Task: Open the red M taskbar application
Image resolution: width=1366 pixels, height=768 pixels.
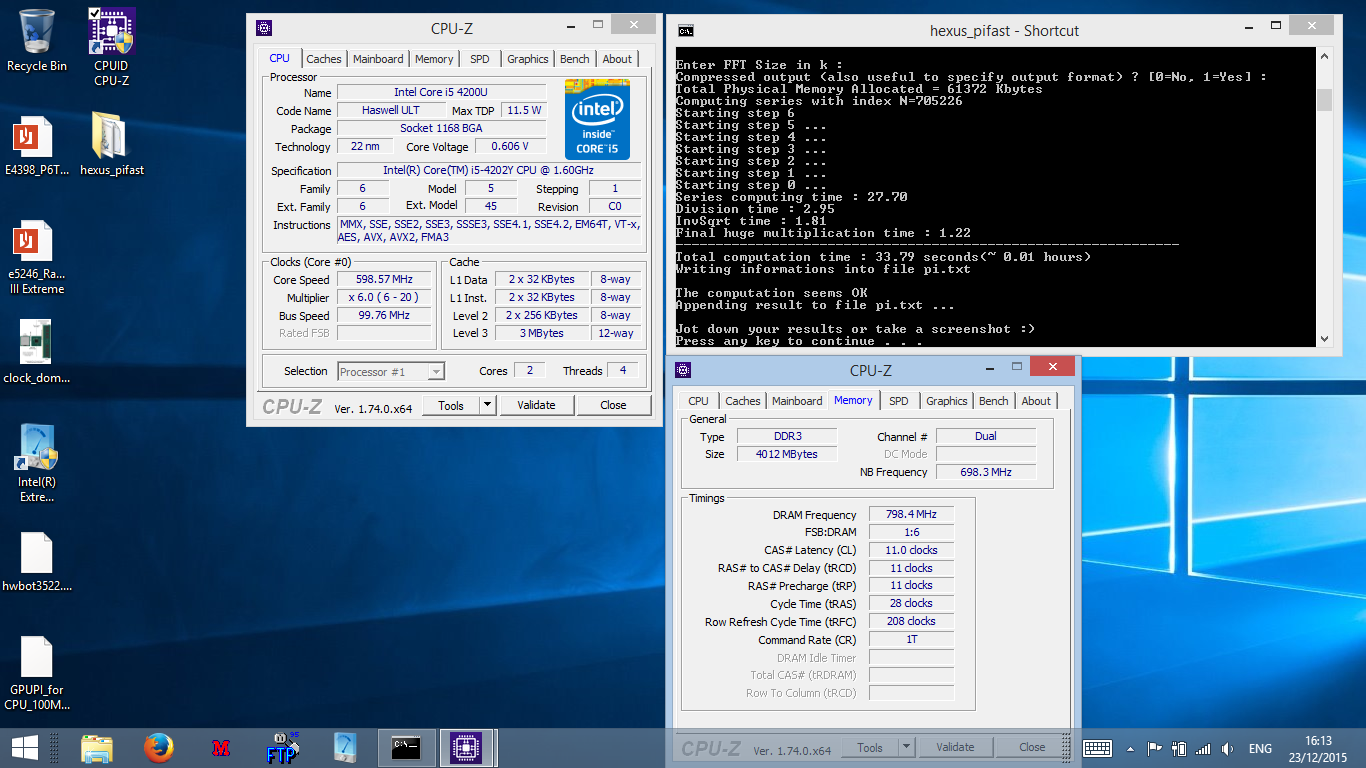Action: coord(221,747)
